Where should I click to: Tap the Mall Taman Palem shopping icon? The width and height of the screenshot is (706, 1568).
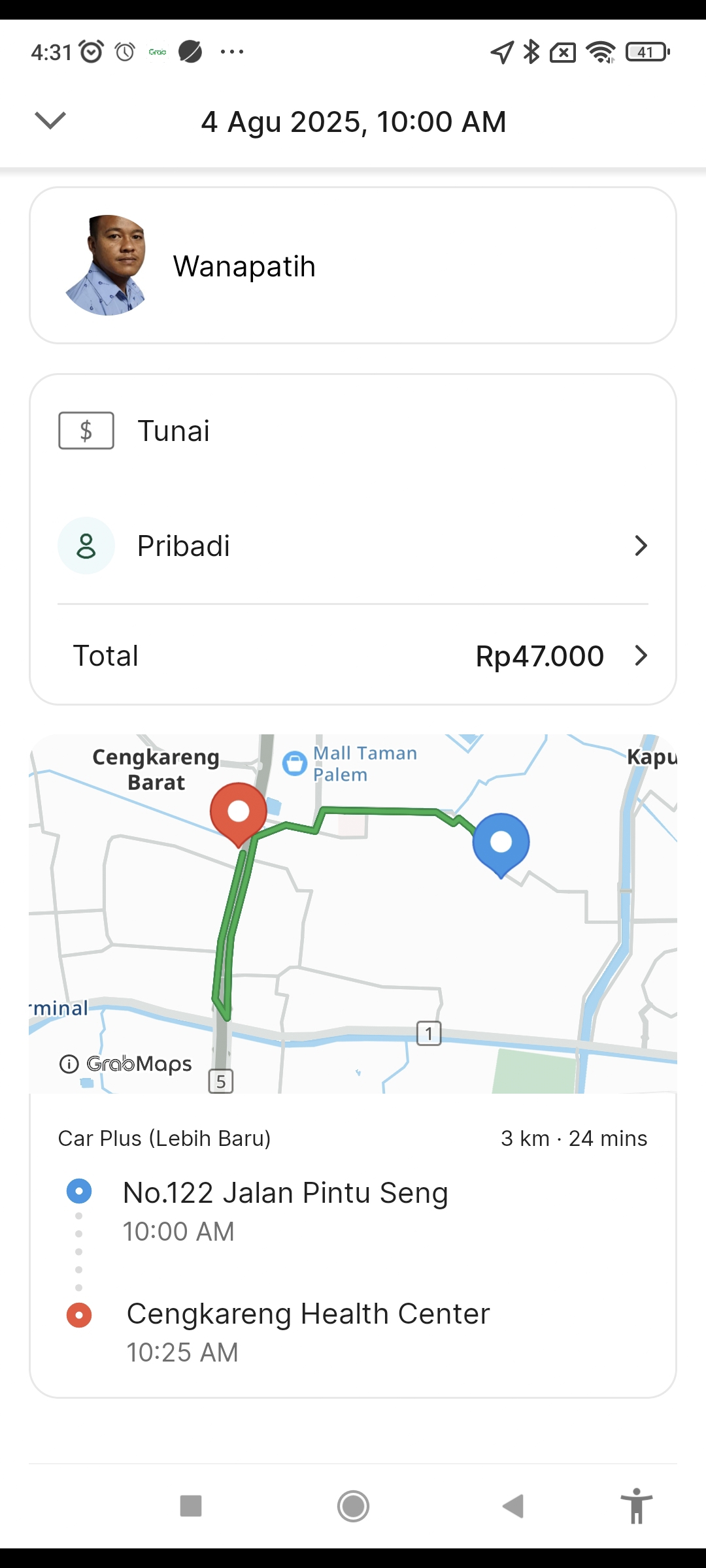(x=295, y=763)
